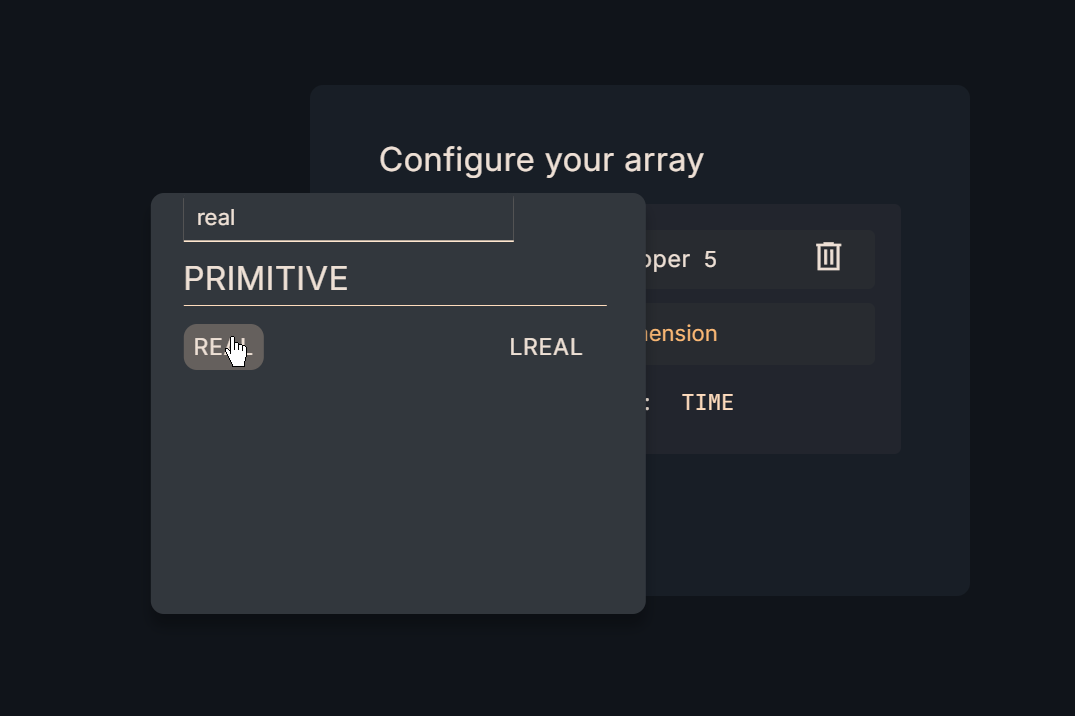This screenshot has height=716, width=1075.
Task: Click the dimension row showing upper 5
Action: point(740,260)
